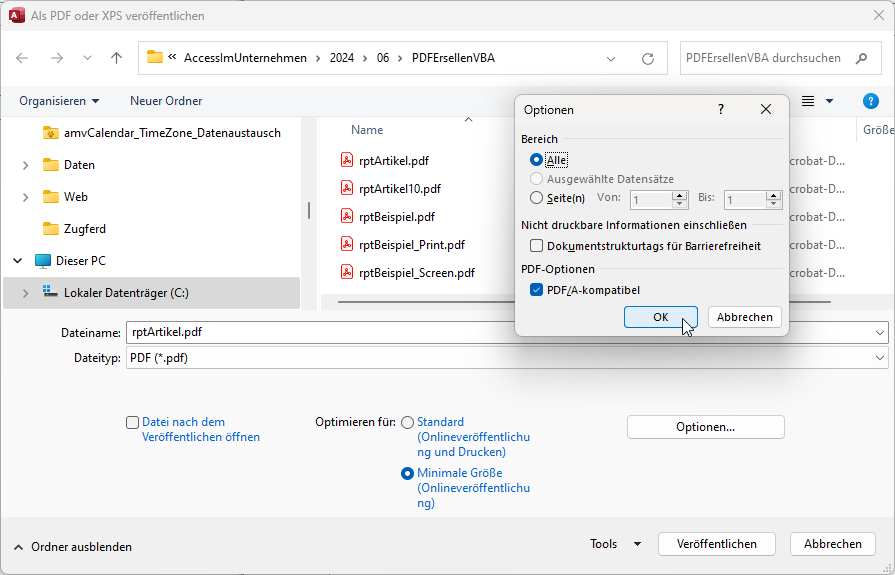Click the AccessImUnternehmen breadcrumb

point(245,58)
